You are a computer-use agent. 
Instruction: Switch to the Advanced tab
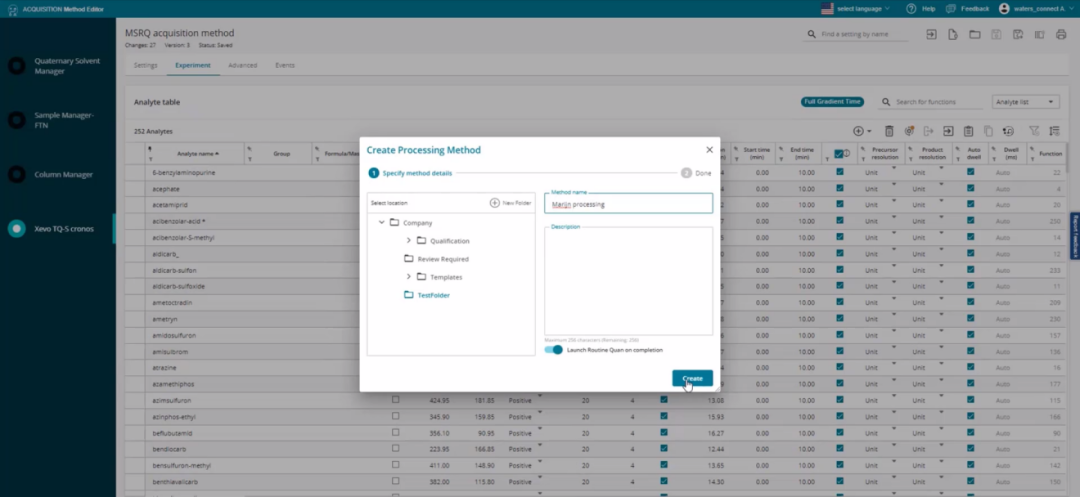tap(242, 65)
